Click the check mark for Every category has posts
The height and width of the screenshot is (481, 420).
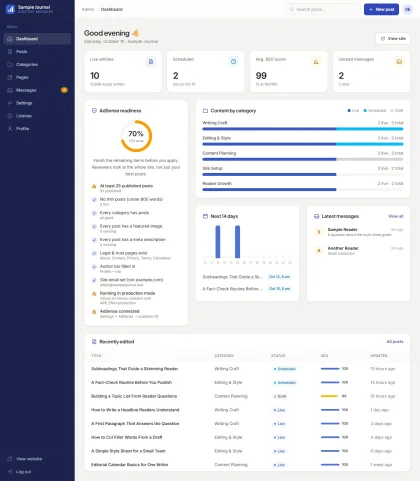point(94,213)
